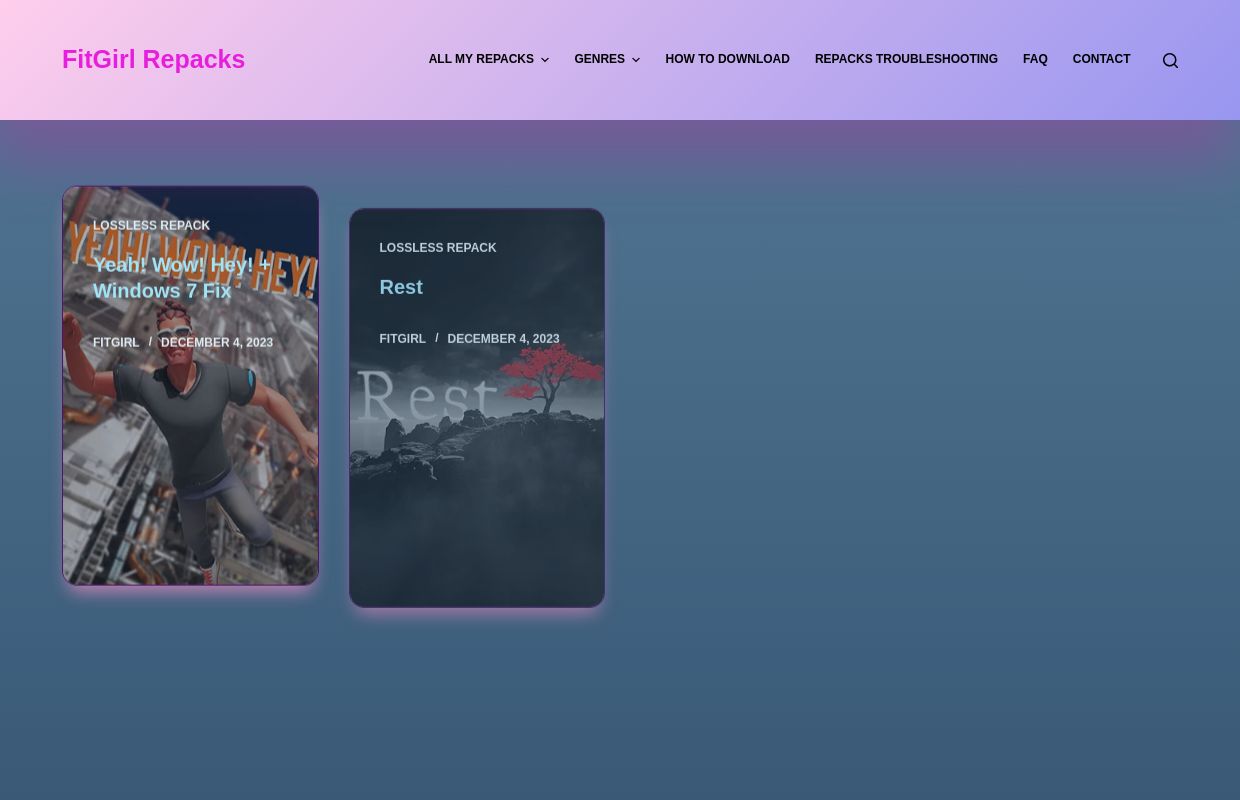Screen dimensions: 1240x800
Task: Open the CONTACT page
Action: click(x=1101, y=59)
